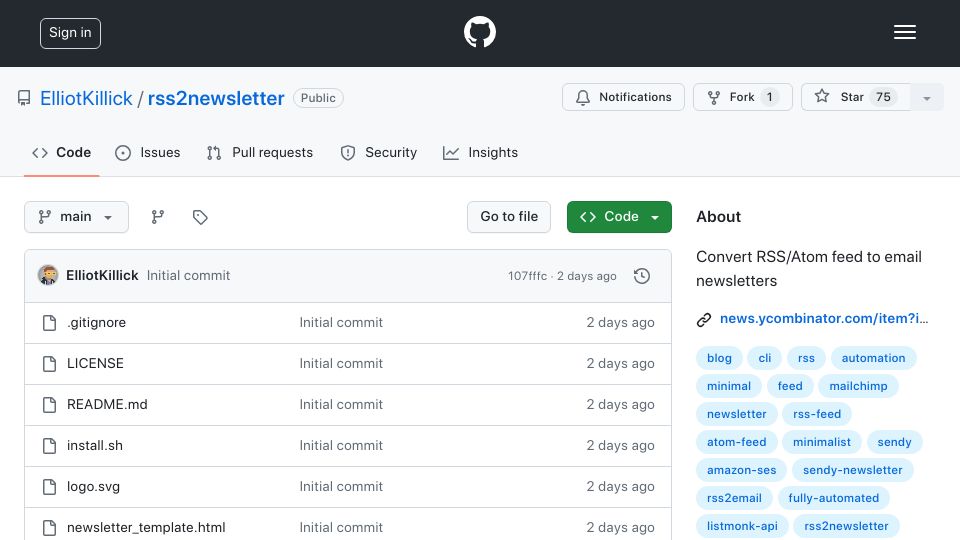Open the ElliotKillick owner link
The width and height of the screenshot is (960, 540).
pyautogui.click(x=86, y=99)
